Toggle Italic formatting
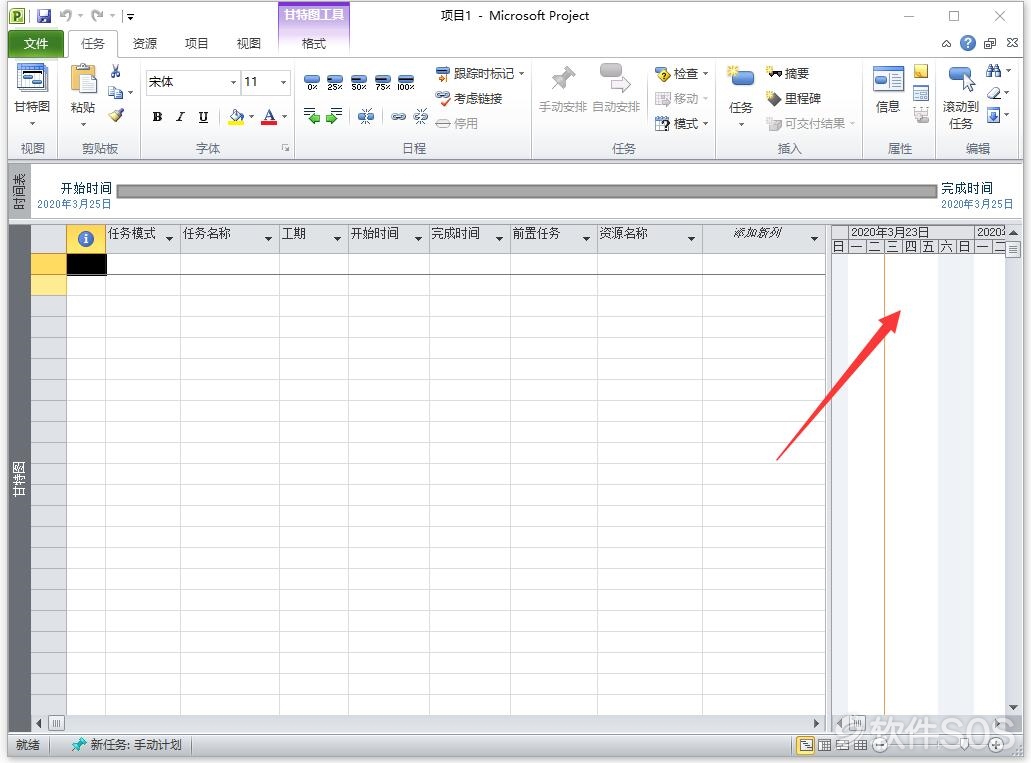Image resolution: width=1031 pixels, height=763 pixels. [x=180, y=117]
